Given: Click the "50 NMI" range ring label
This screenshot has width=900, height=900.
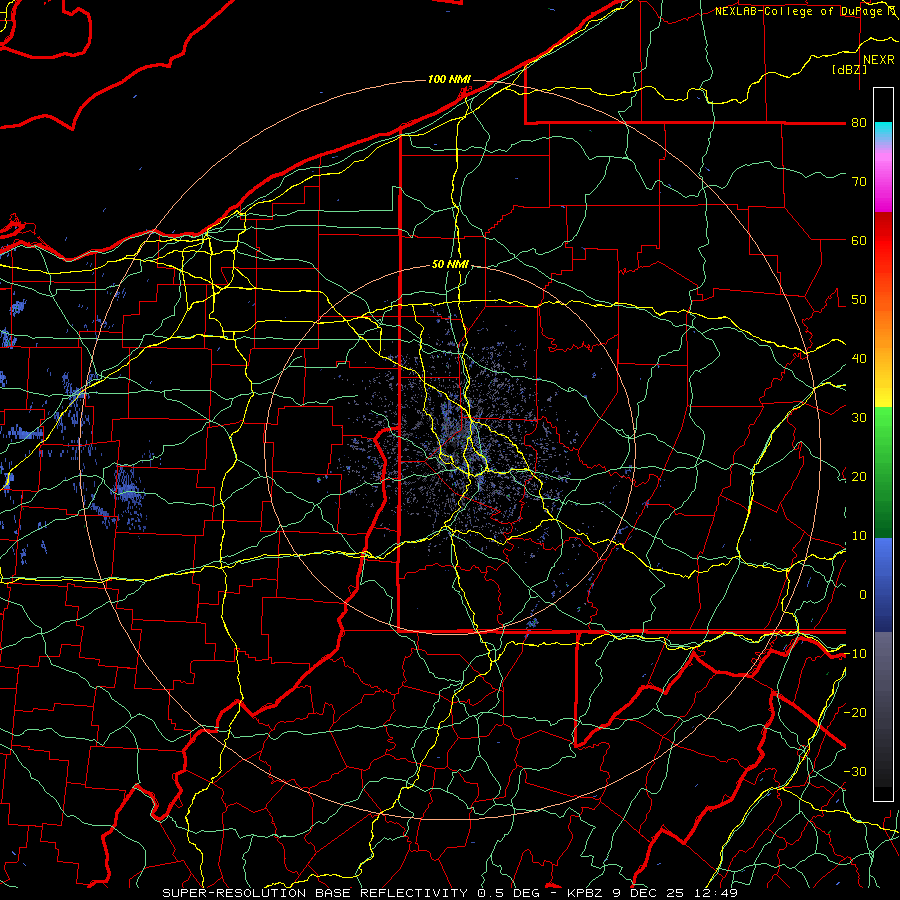Looking at the screenshot, I should click(450, 264).
